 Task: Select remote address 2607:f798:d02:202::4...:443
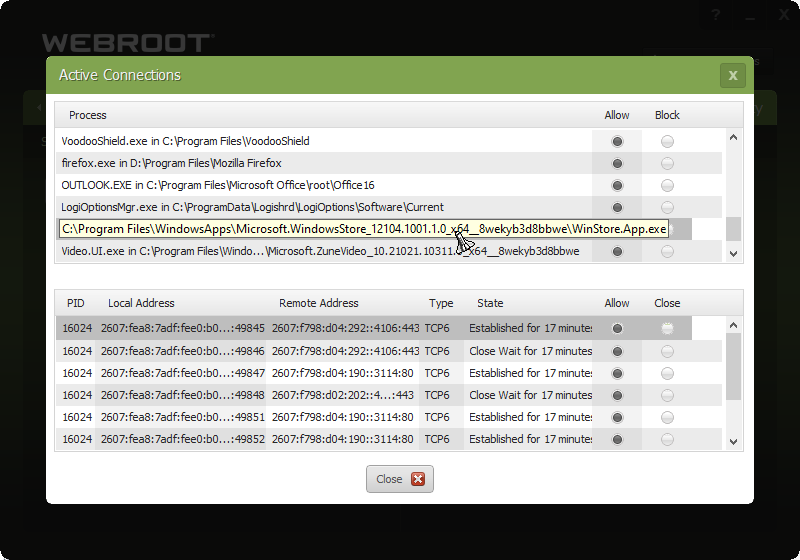pos(342,395)
